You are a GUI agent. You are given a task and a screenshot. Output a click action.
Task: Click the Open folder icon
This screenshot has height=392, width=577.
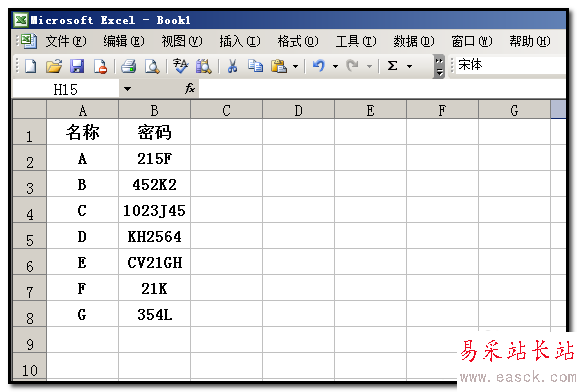coord(54,66)
